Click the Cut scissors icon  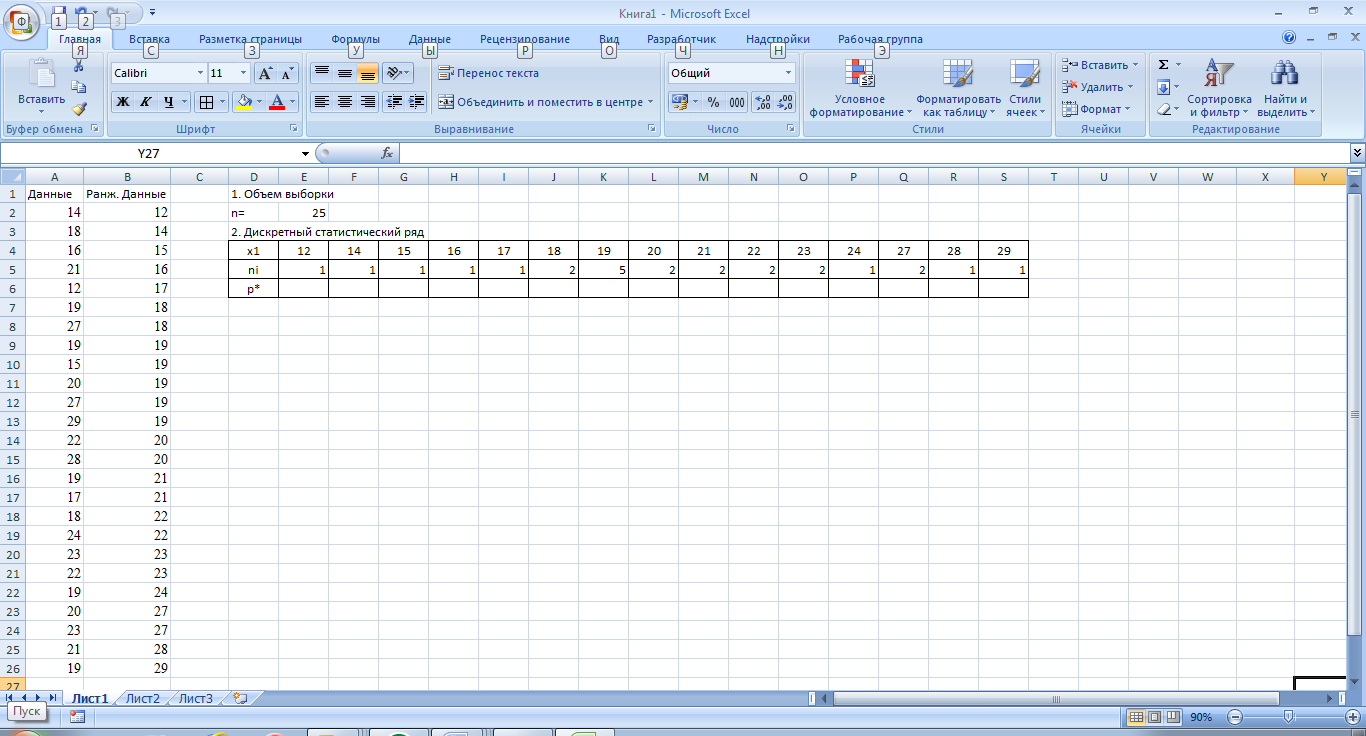tap(79, 66)
